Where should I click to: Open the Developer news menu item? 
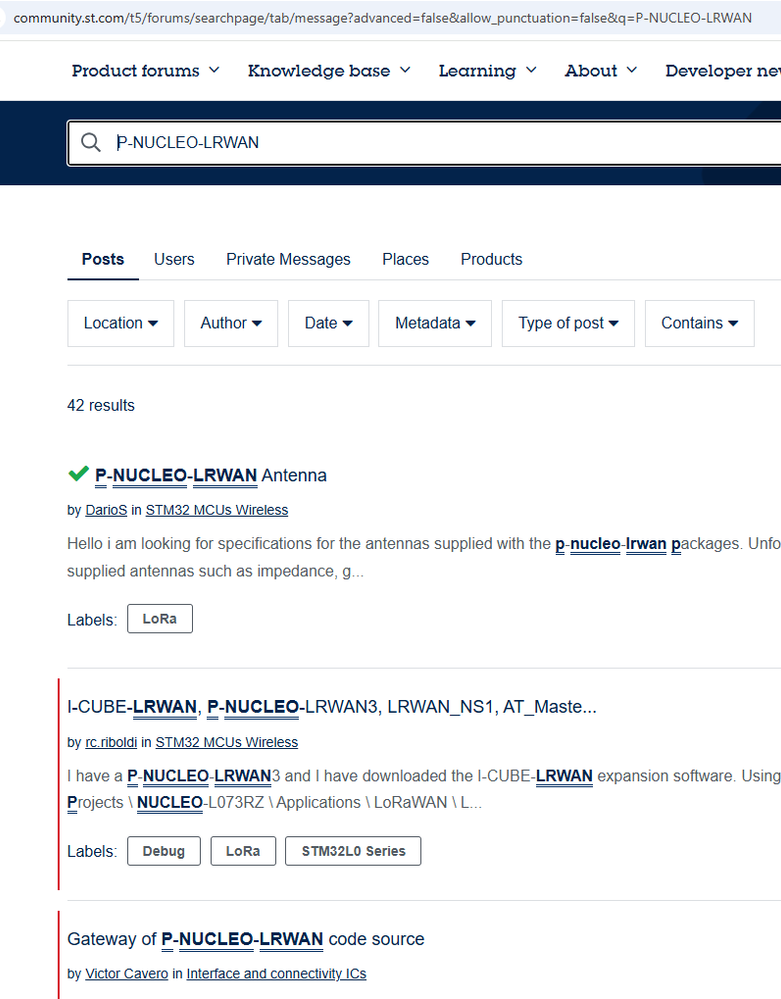tap(723, 71)
